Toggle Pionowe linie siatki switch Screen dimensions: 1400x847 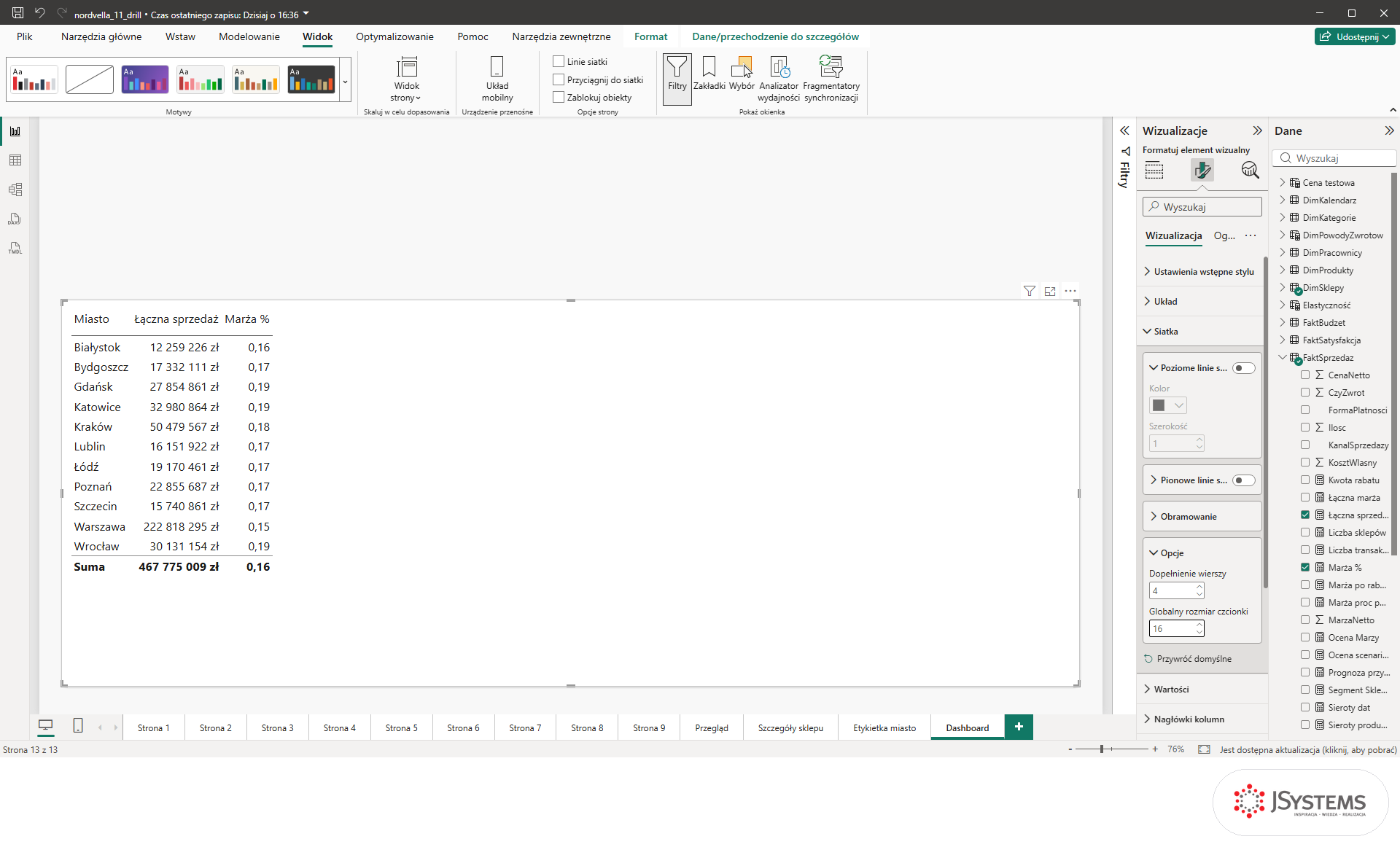tap(1243, 480)
